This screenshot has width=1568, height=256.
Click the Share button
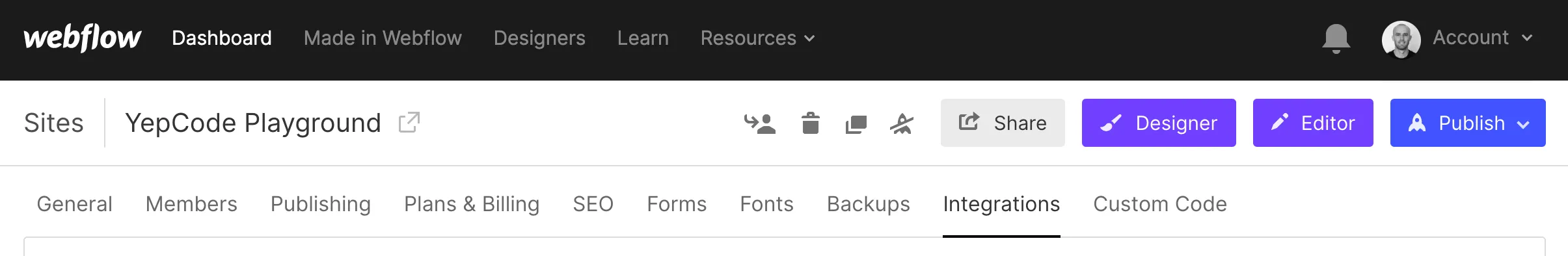tap(1003, 123)
